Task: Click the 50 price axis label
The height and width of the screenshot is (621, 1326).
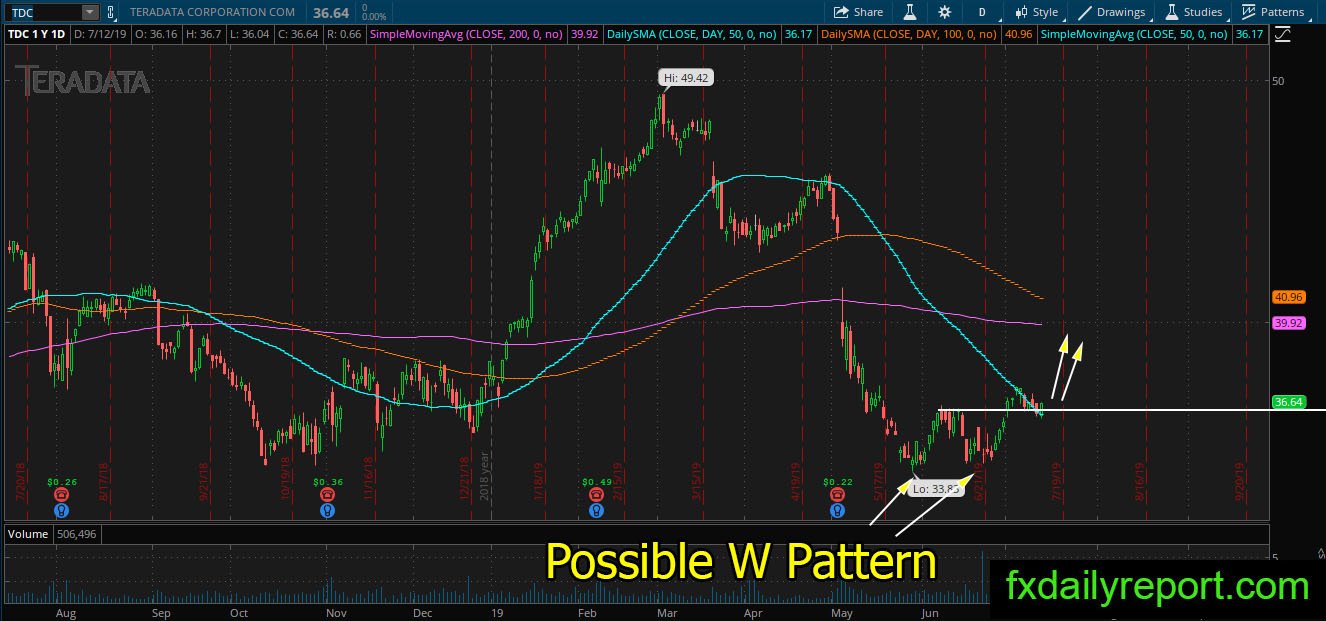Action: click(x=1278, y=80)
